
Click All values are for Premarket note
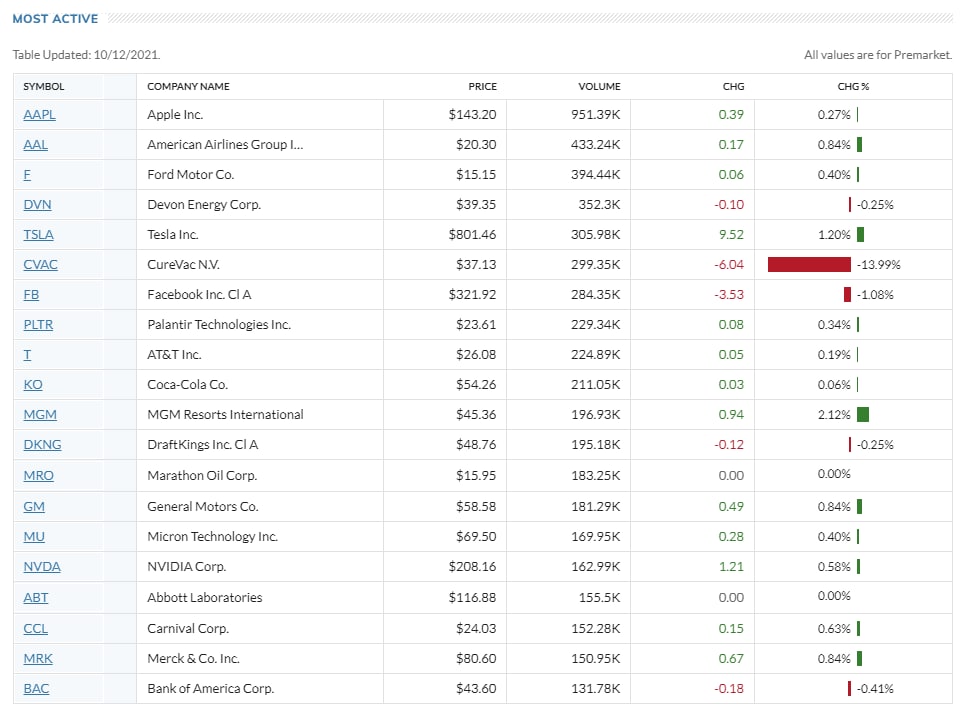pos(878,55)
